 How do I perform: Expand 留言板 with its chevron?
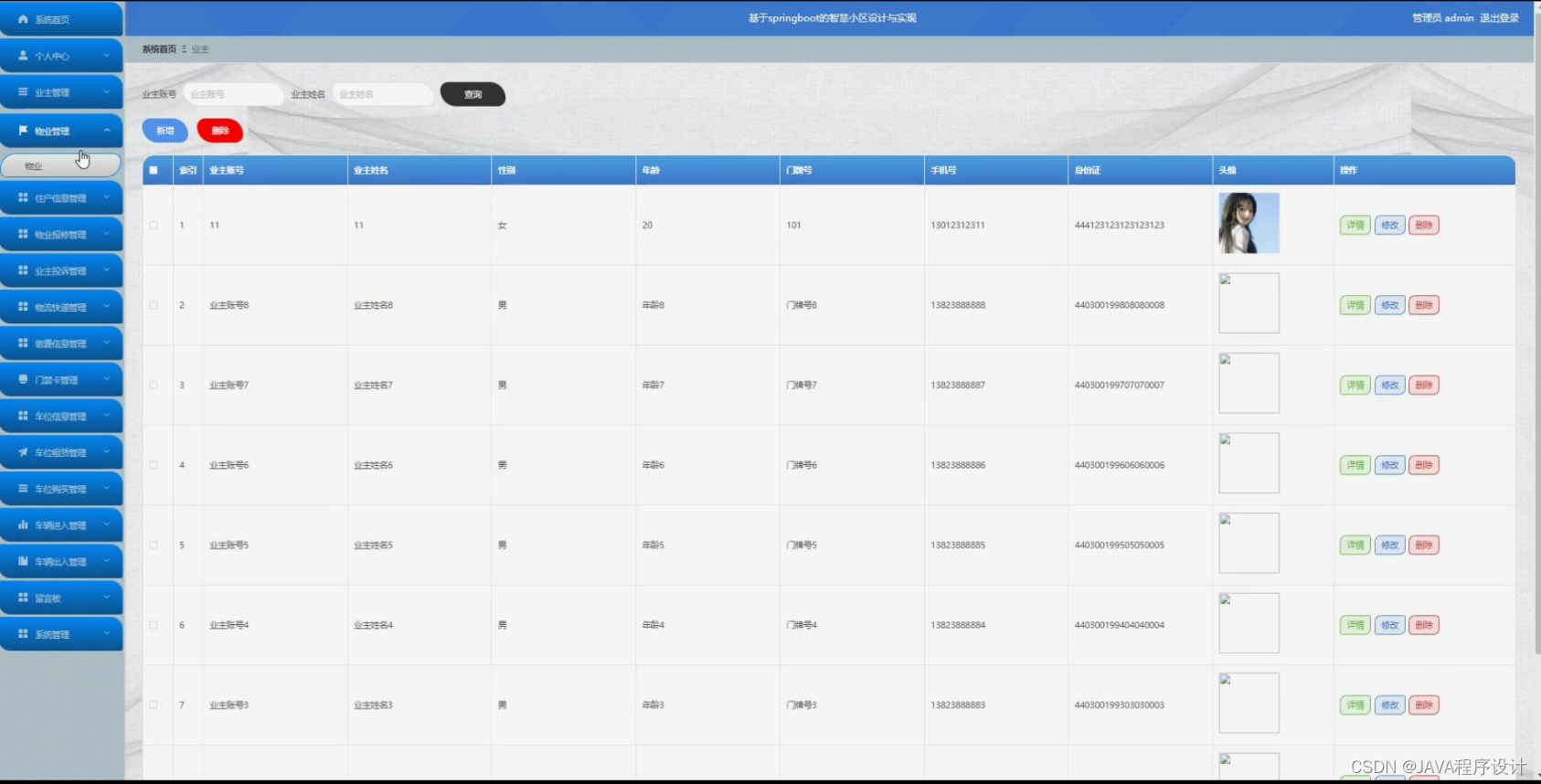pos(106,598)
